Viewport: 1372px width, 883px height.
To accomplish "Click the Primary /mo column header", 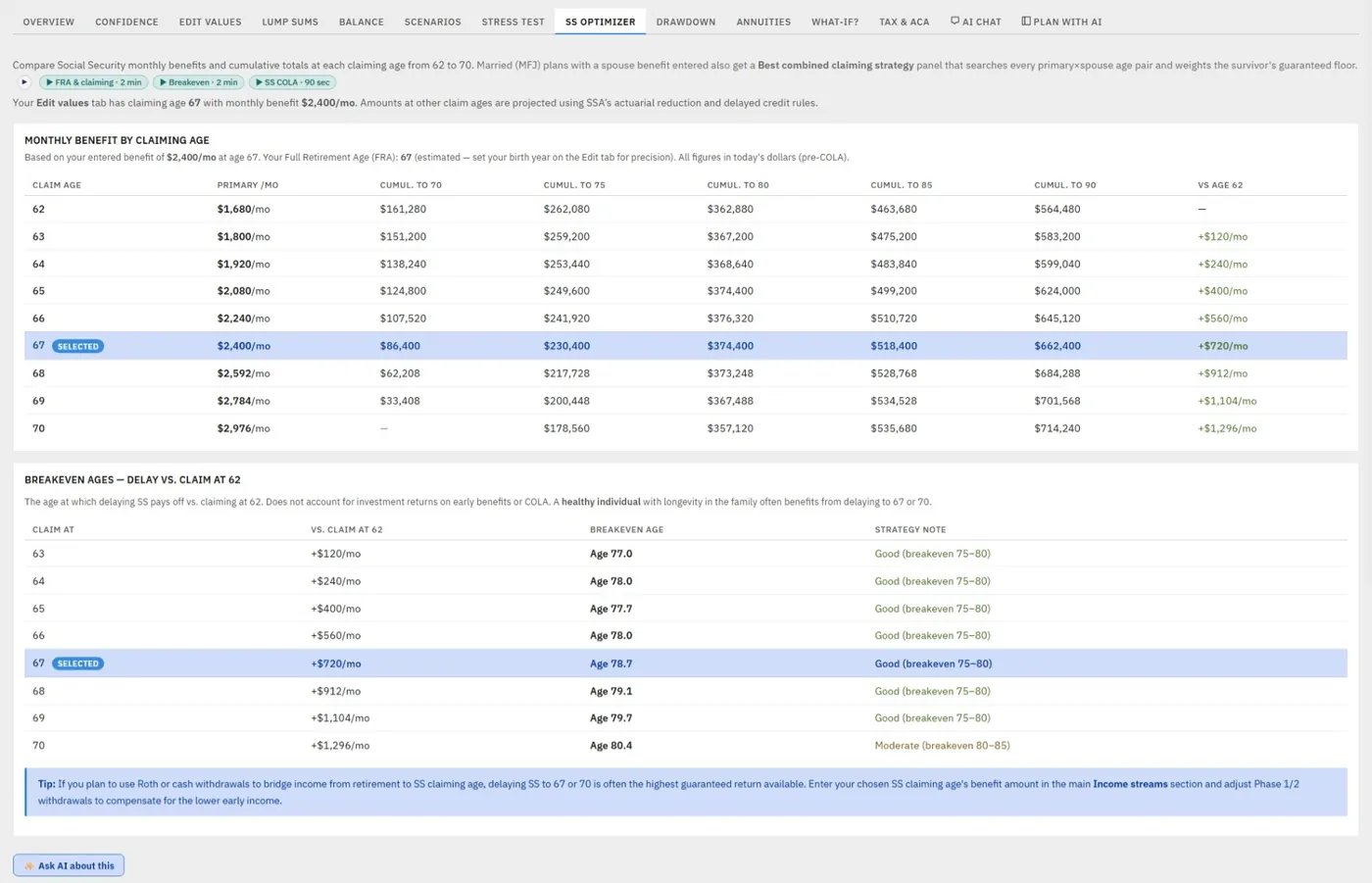I will (248, 185).
